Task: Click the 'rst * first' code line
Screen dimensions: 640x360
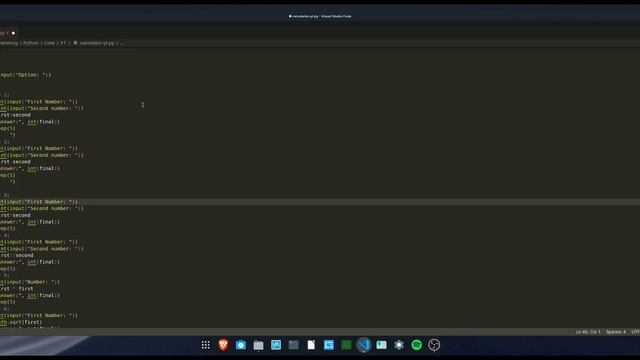Action: [x=17, y=289]
